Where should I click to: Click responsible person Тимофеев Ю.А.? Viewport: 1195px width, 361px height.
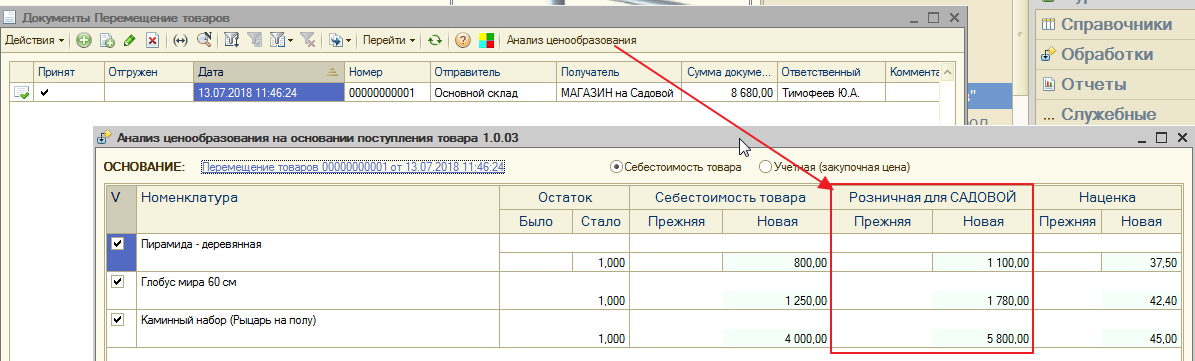tap(831, 92)
